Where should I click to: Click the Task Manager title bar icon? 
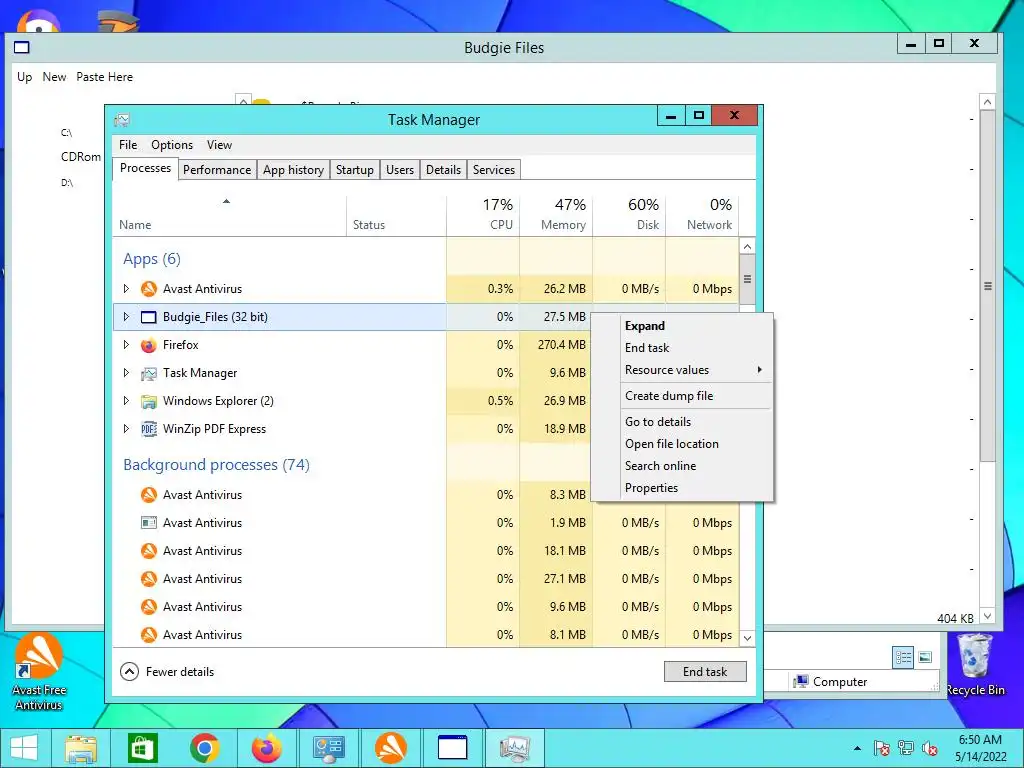click(x=122, y=120)
